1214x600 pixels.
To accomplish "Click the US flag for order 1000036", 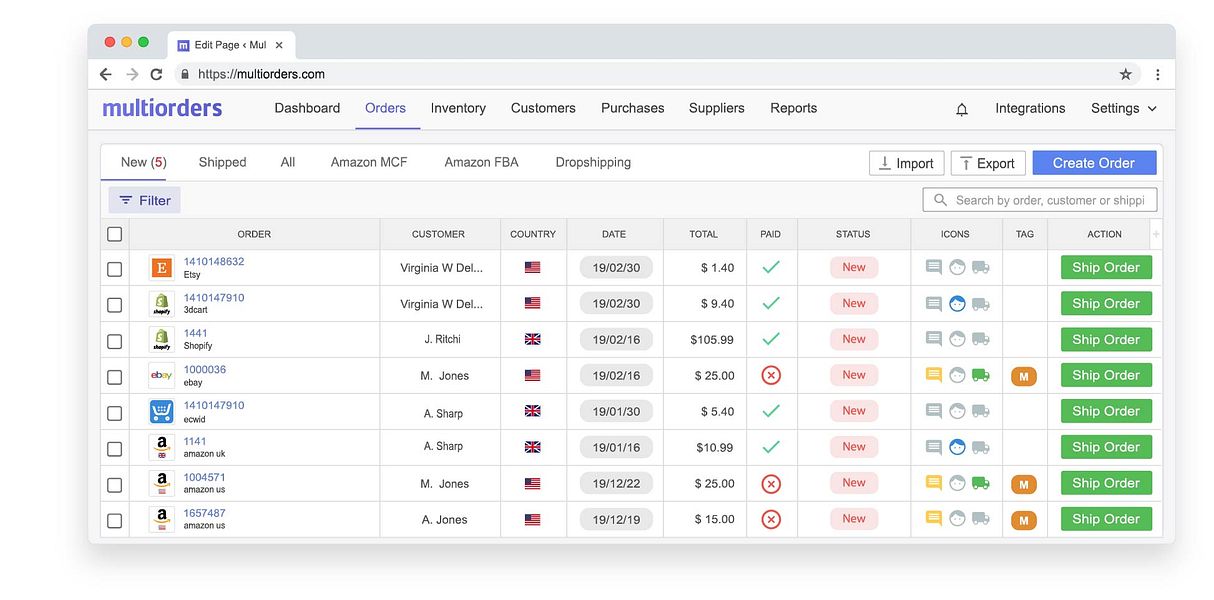I will [532, 376].
